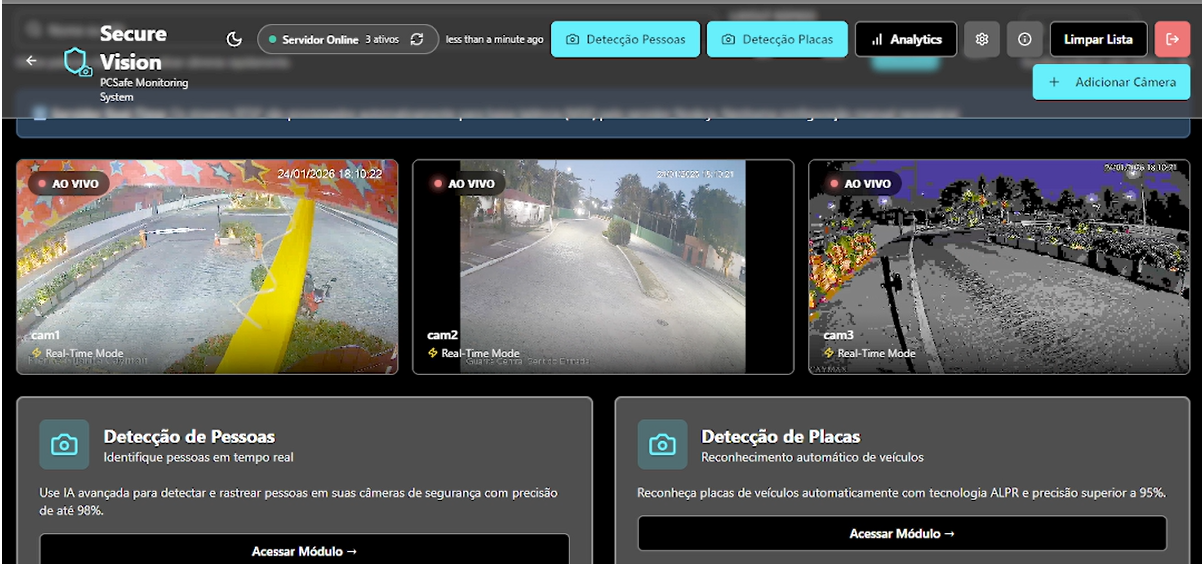Open Detecção Pessoas from the header
Viewport: 1202px width, 564px height.
click(626, 39)
